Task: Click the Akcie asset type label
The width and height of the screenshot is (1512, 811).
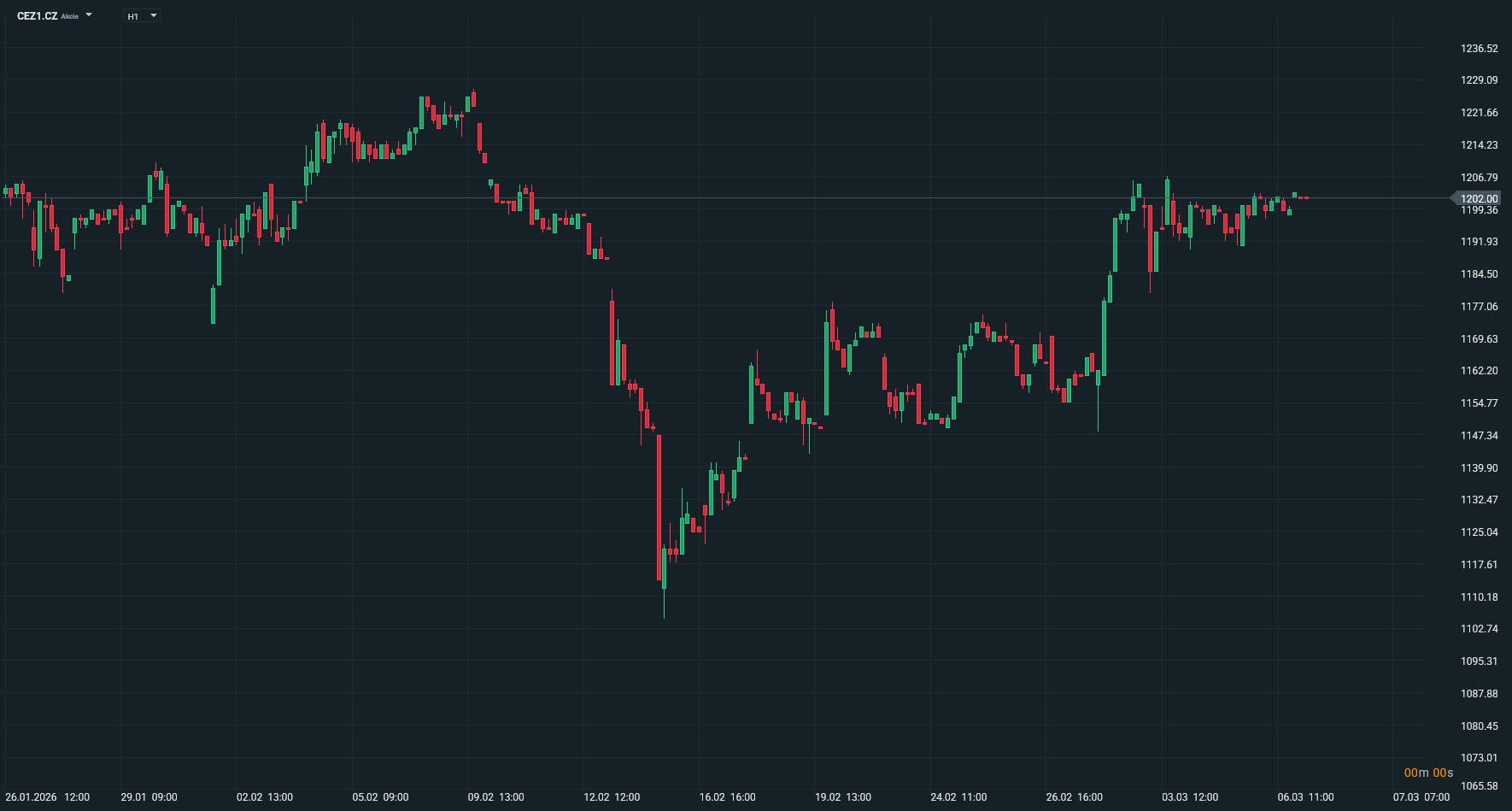Action: pos(70,17)
